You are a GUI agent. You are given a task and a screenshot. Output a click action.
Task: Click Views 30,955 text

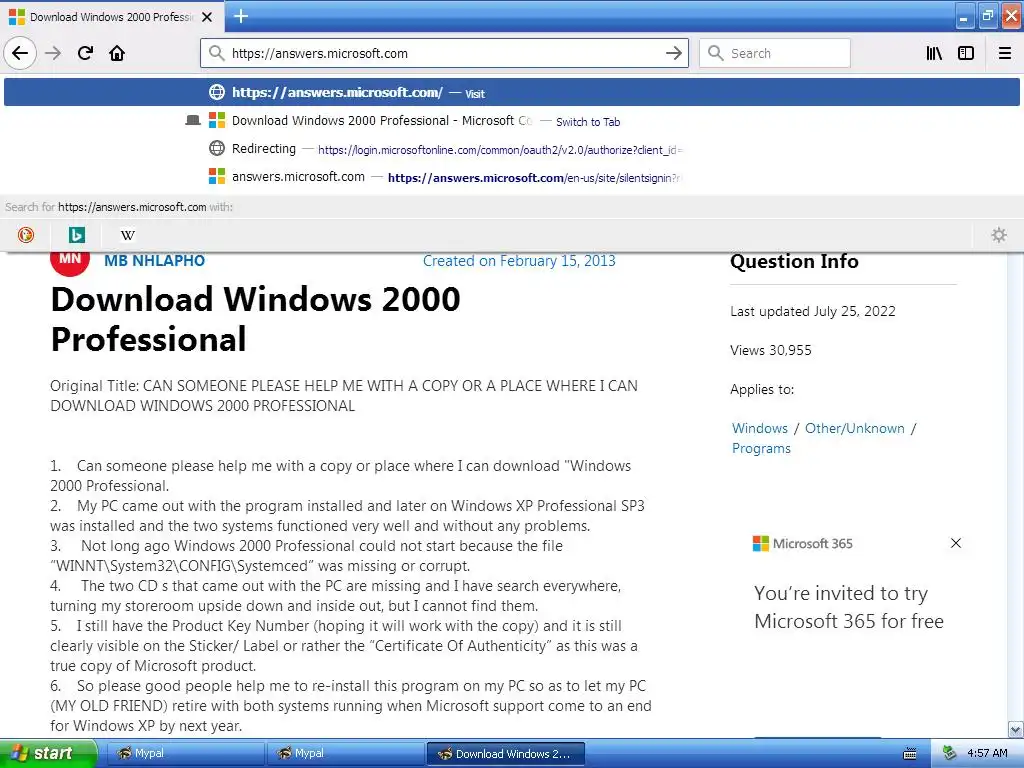click(771, 350)
